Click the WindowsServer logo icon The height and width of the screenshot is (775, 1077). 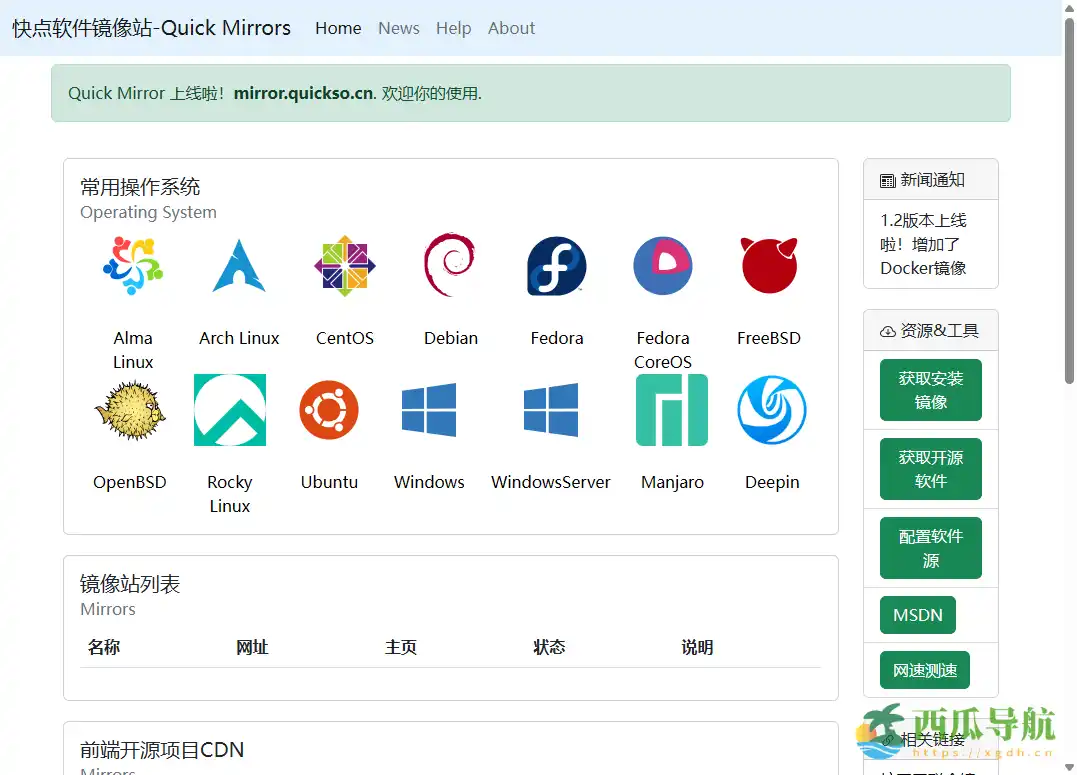point(551,410)
